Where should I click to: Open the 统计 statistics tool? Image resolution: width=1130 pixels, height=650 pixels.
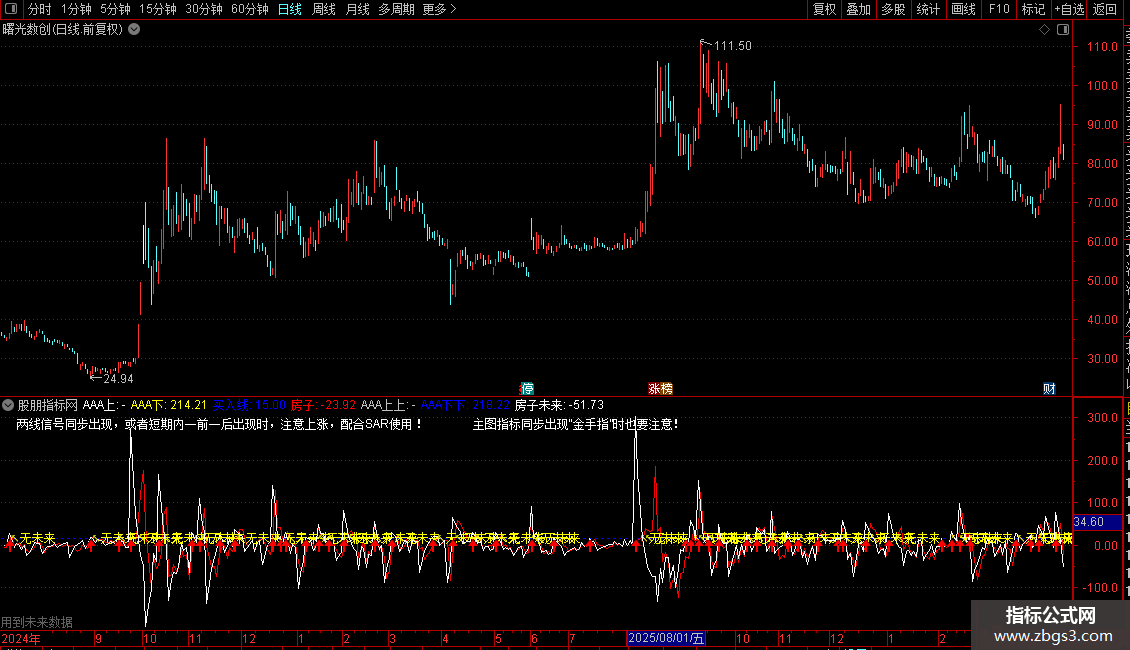pos(928,9)
